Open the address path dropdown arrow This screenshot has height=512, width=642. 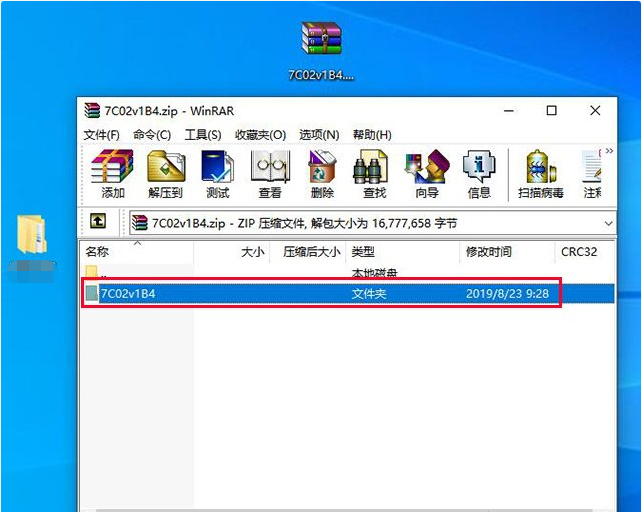[608, 223]
